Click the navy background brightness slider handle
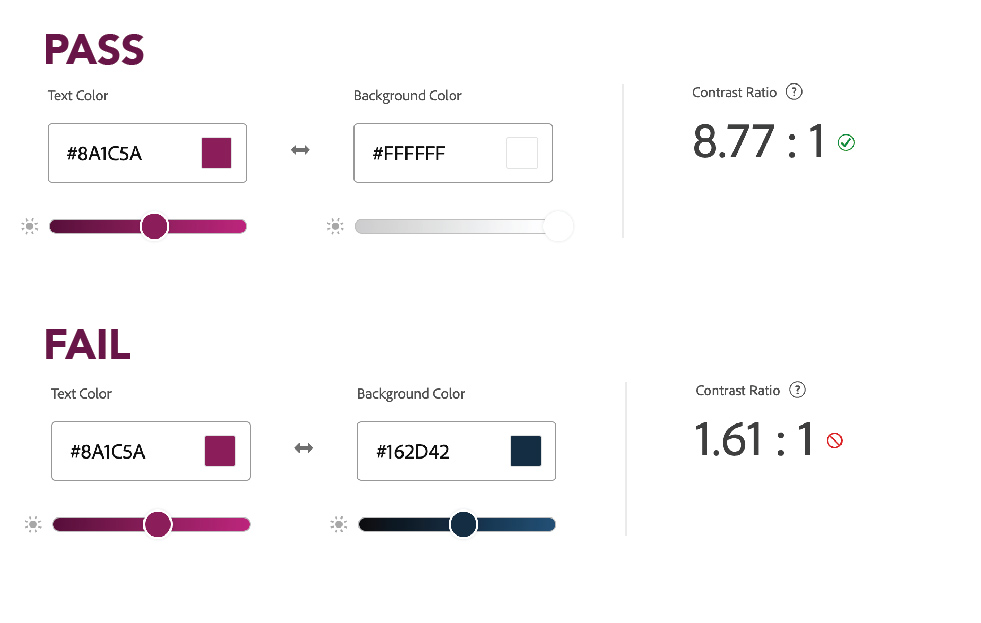The width and height of the screenshot is (981, 623). pos(463,524)
